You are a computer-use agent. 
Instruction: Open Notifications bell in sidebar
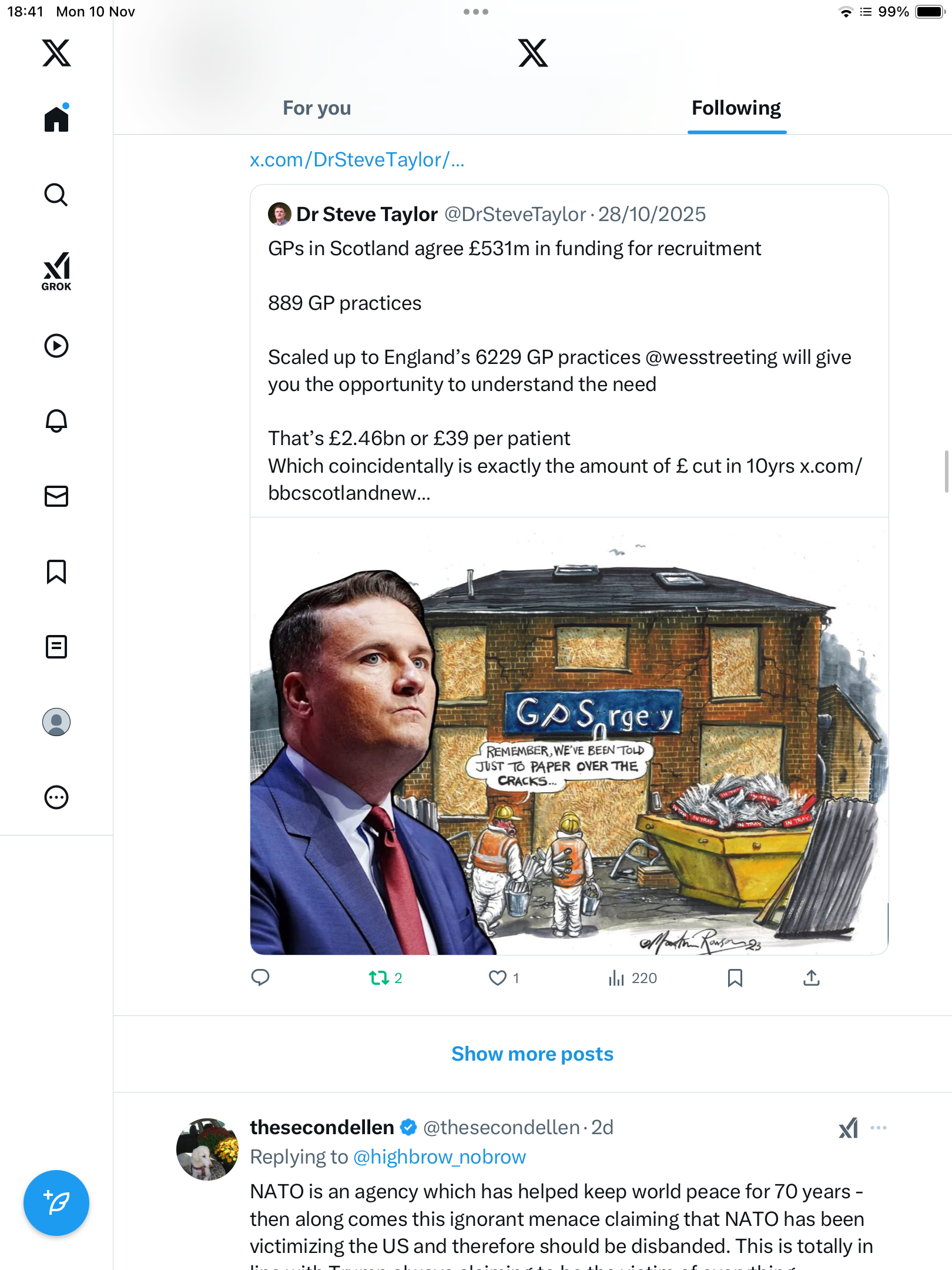pos(56,421)
